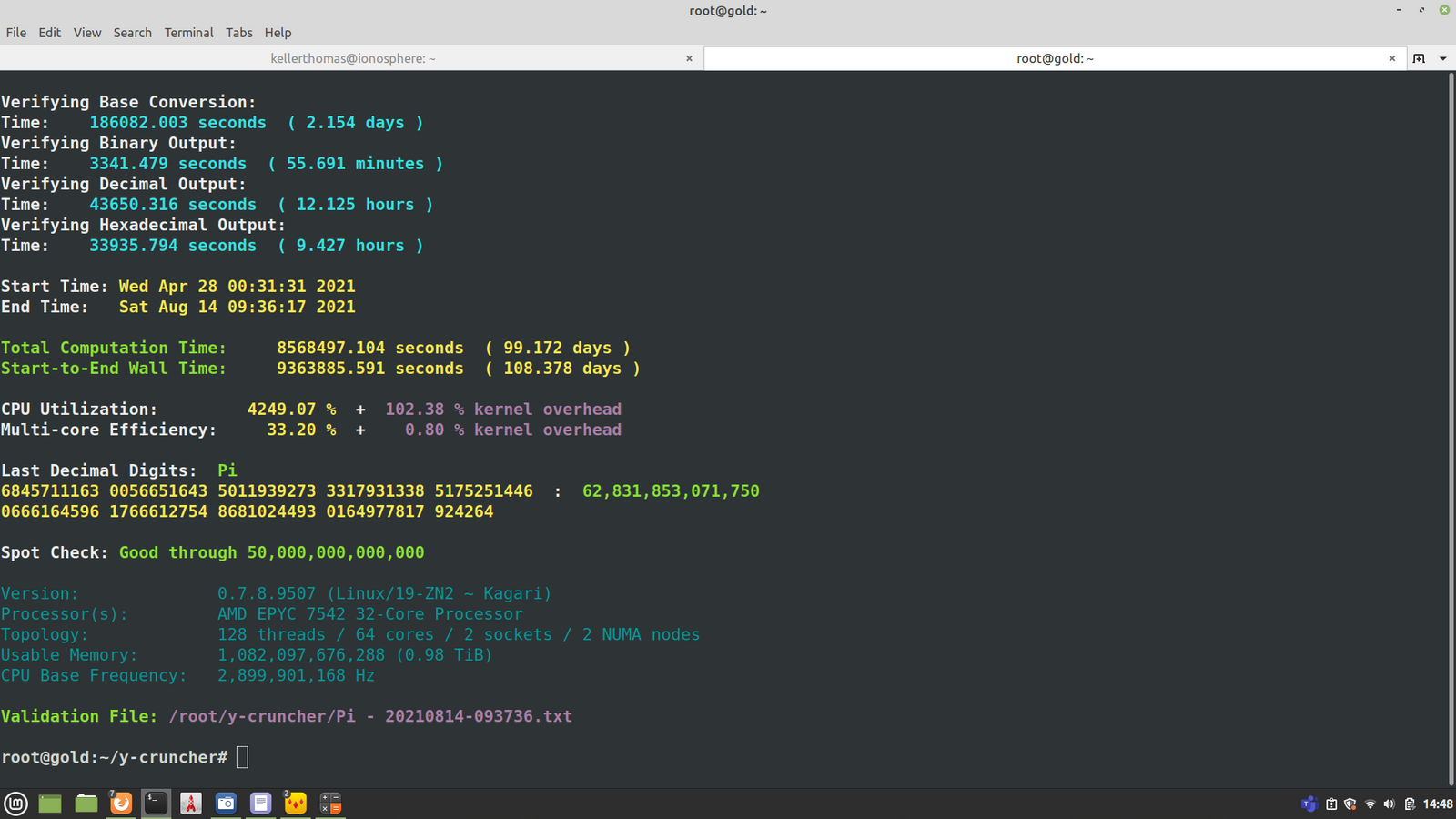Open the Search menu
The height and width of the screenshot is (819, 1456).
(x=132, y=33)
